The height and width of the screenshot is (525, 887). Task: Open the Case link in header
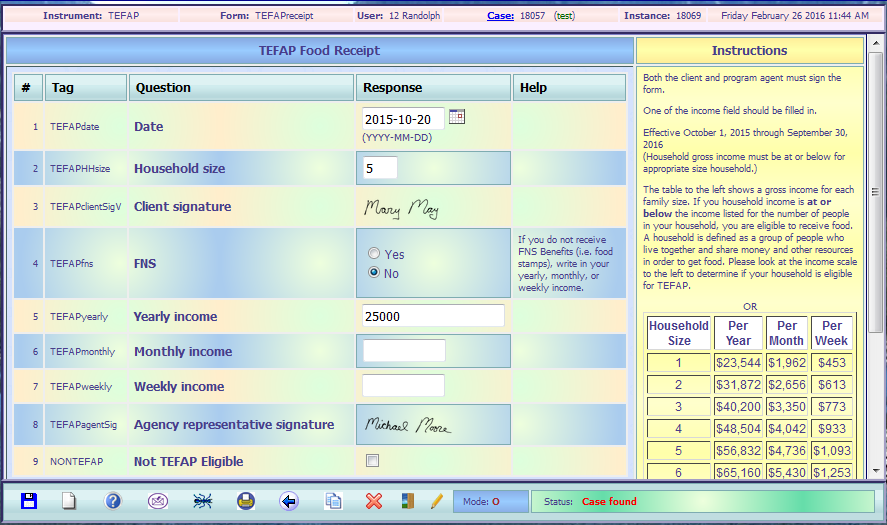tap(500, 16)
